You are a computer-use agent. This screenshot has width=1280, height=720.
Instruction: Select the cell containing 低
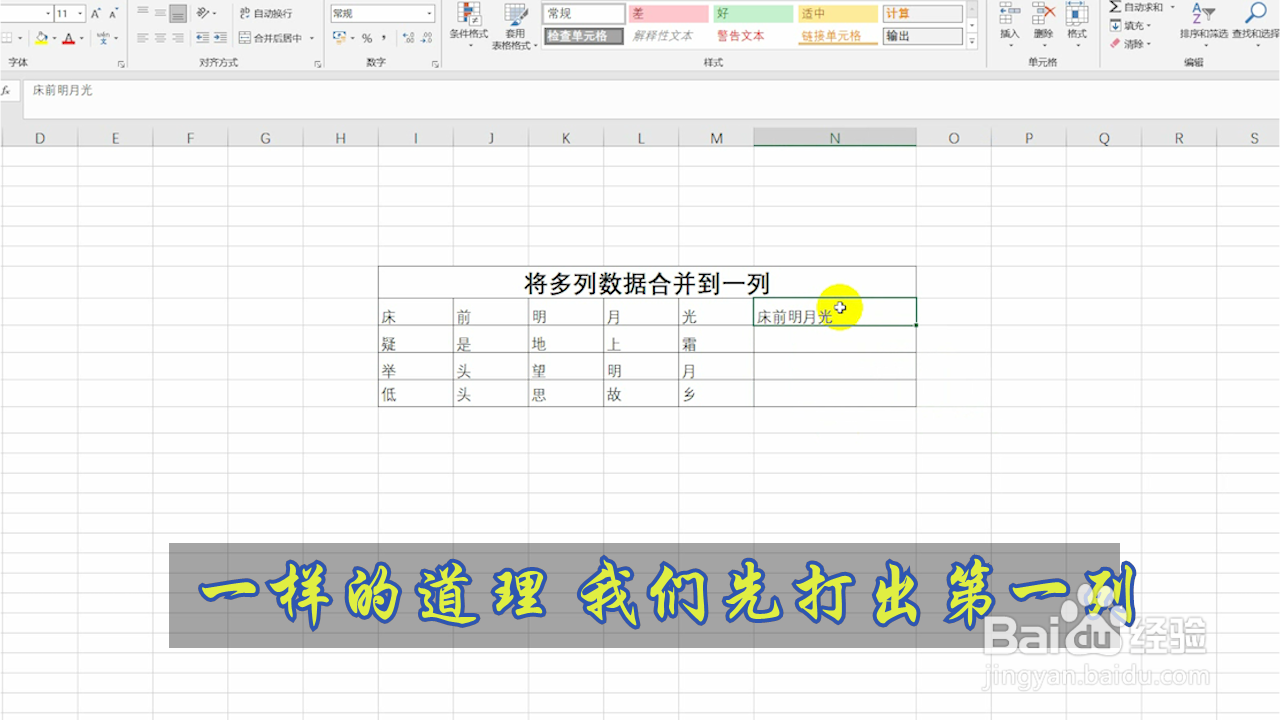point(416,394)
